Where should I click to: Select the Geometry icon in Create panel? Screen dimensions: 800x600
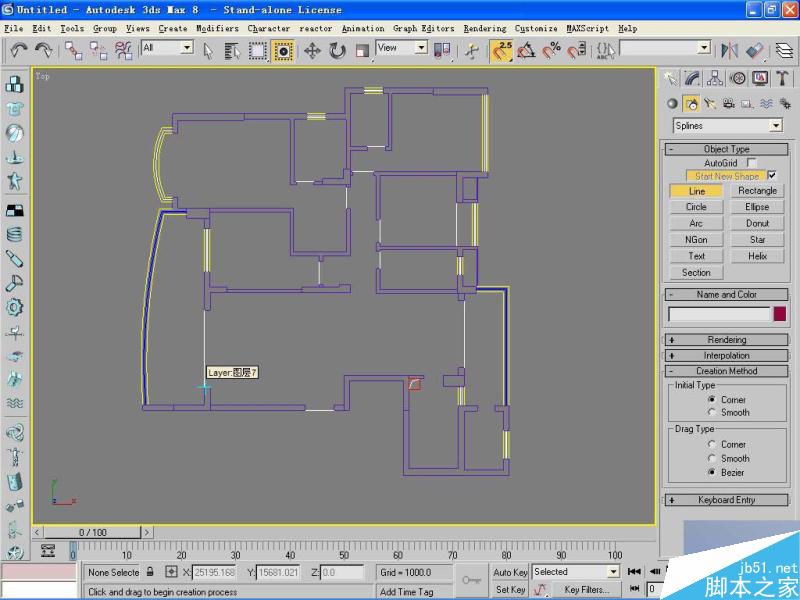pyautogui.click(x=671, y=103)
